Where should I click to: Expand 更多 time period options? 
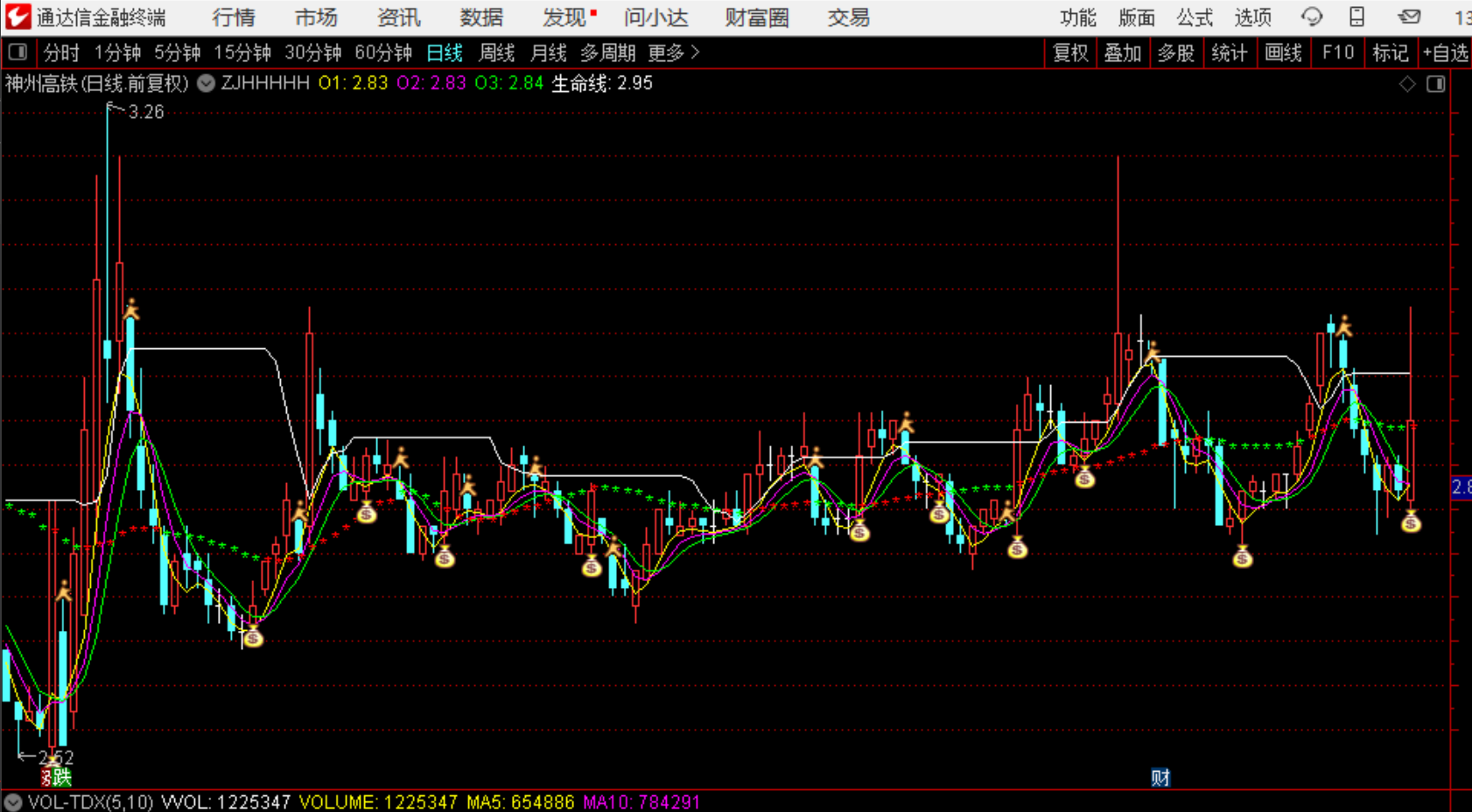pyautogui.click(x=673, y=52)
